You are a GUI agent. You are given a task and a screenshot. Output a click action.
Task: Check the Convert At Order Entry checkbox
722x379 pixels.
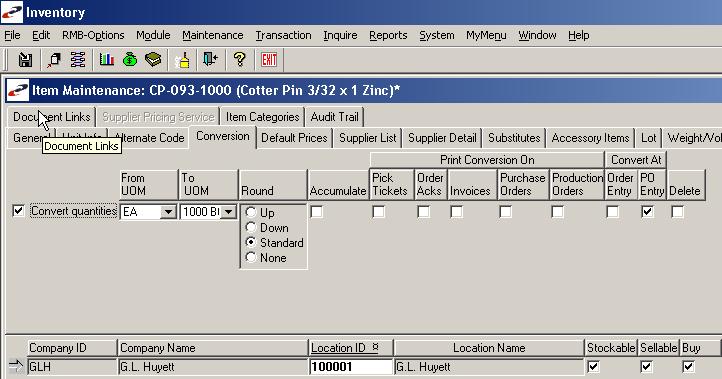click(x=612, y=211)
